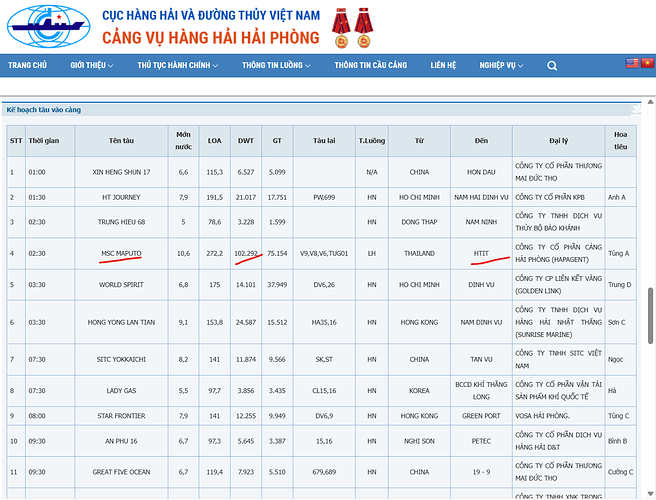Switch language with the US flag icon

point(632,63)
